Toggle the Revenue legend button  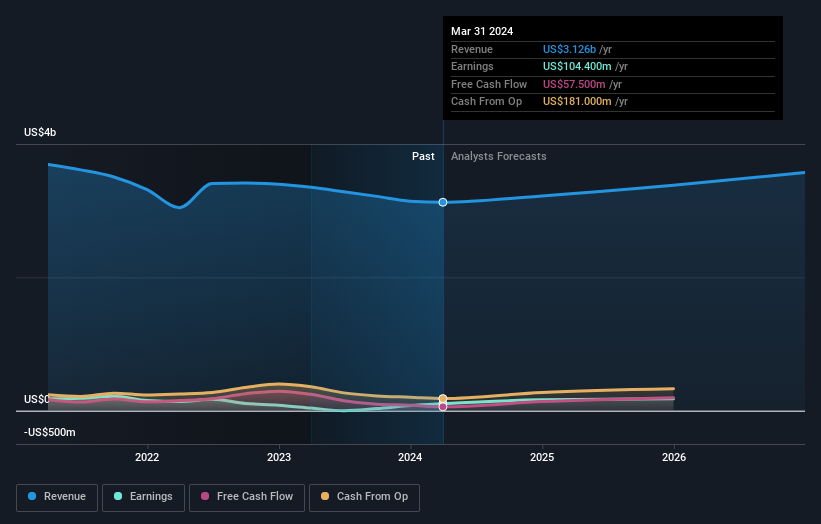coord(57,497)
